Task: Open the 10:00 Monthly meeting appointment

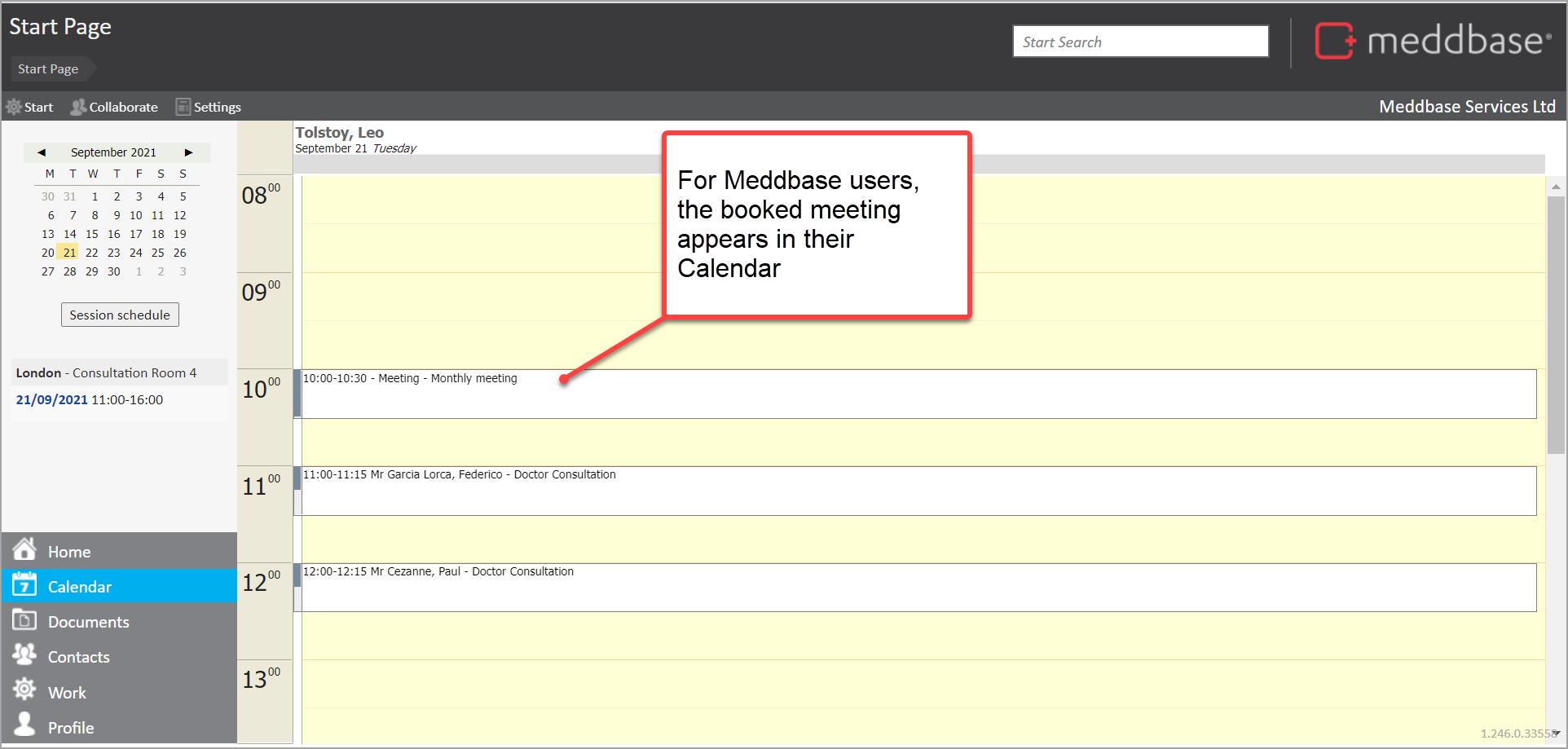Action: pyautogui.click(x=918, y=394)
